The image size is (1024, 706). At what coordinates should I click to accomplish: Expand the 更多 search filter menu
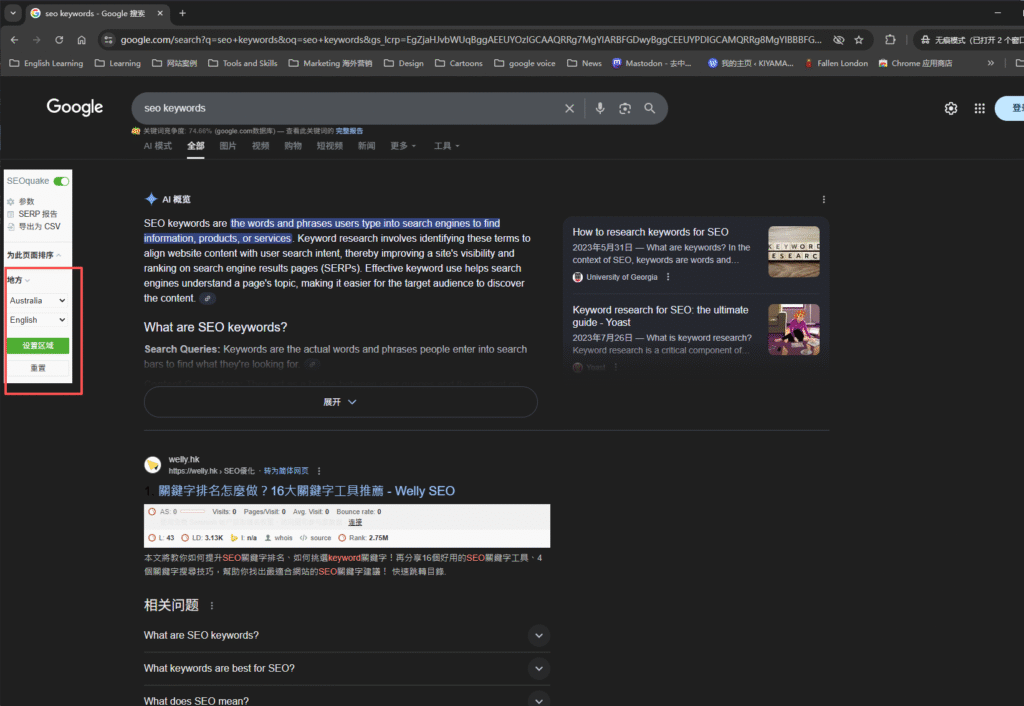pos(403,146)
